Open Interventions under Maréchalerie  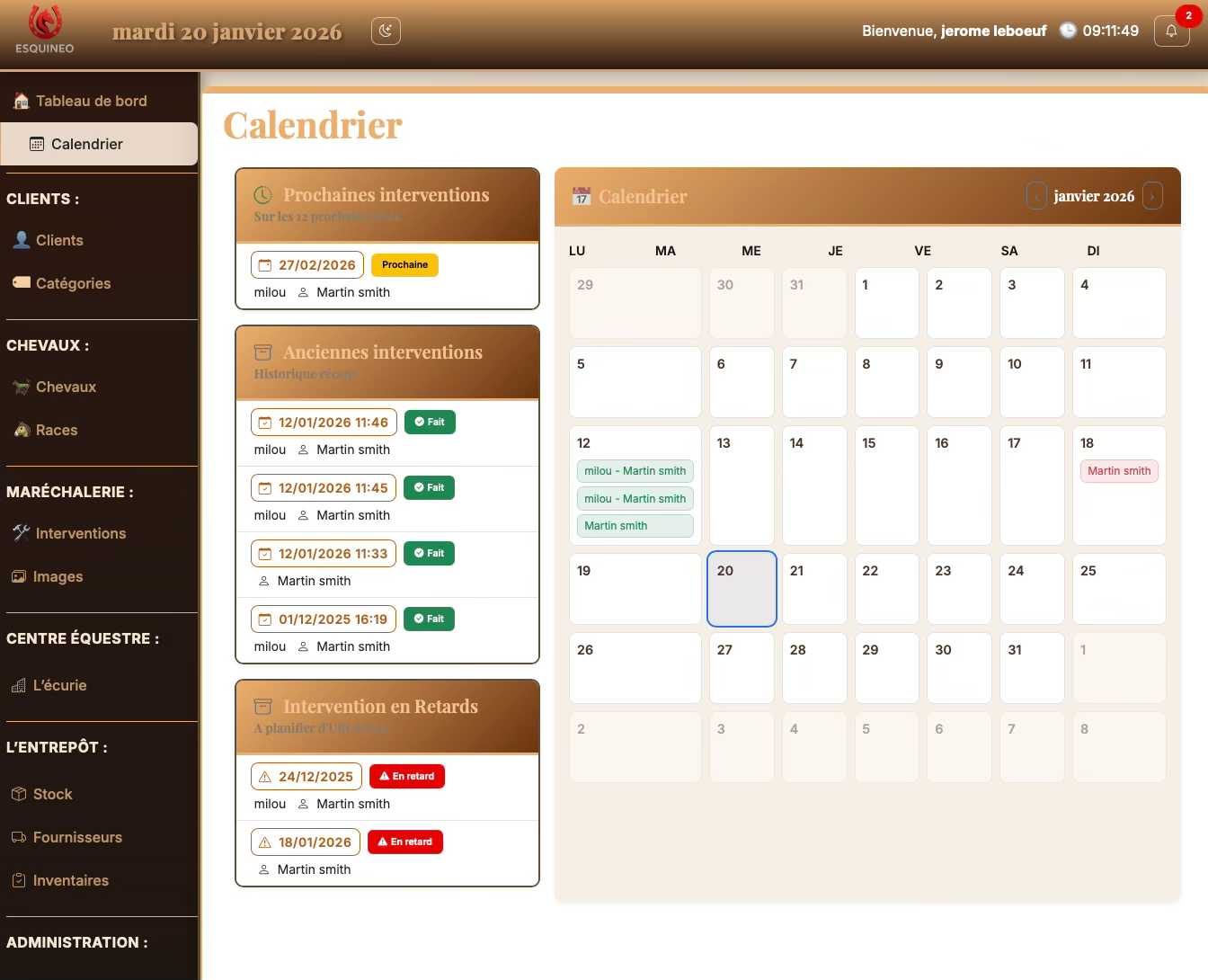[80, 533]
